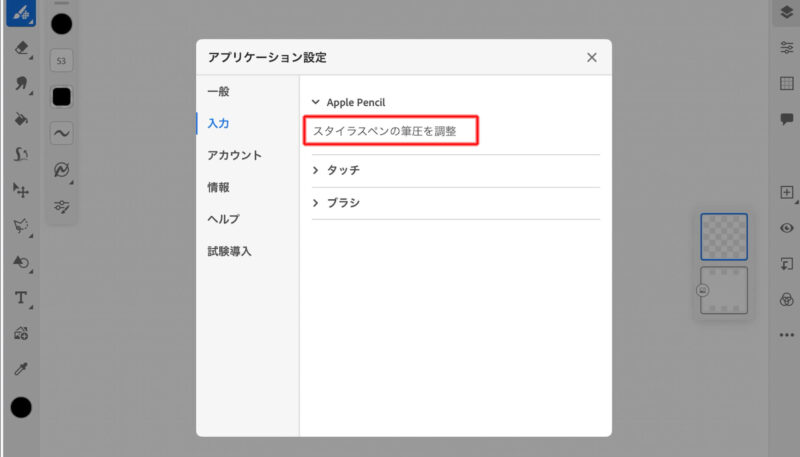Select the place image tool
Viewport: 800px width, 457px height.
pyautogui.click(x=21, y=333)
